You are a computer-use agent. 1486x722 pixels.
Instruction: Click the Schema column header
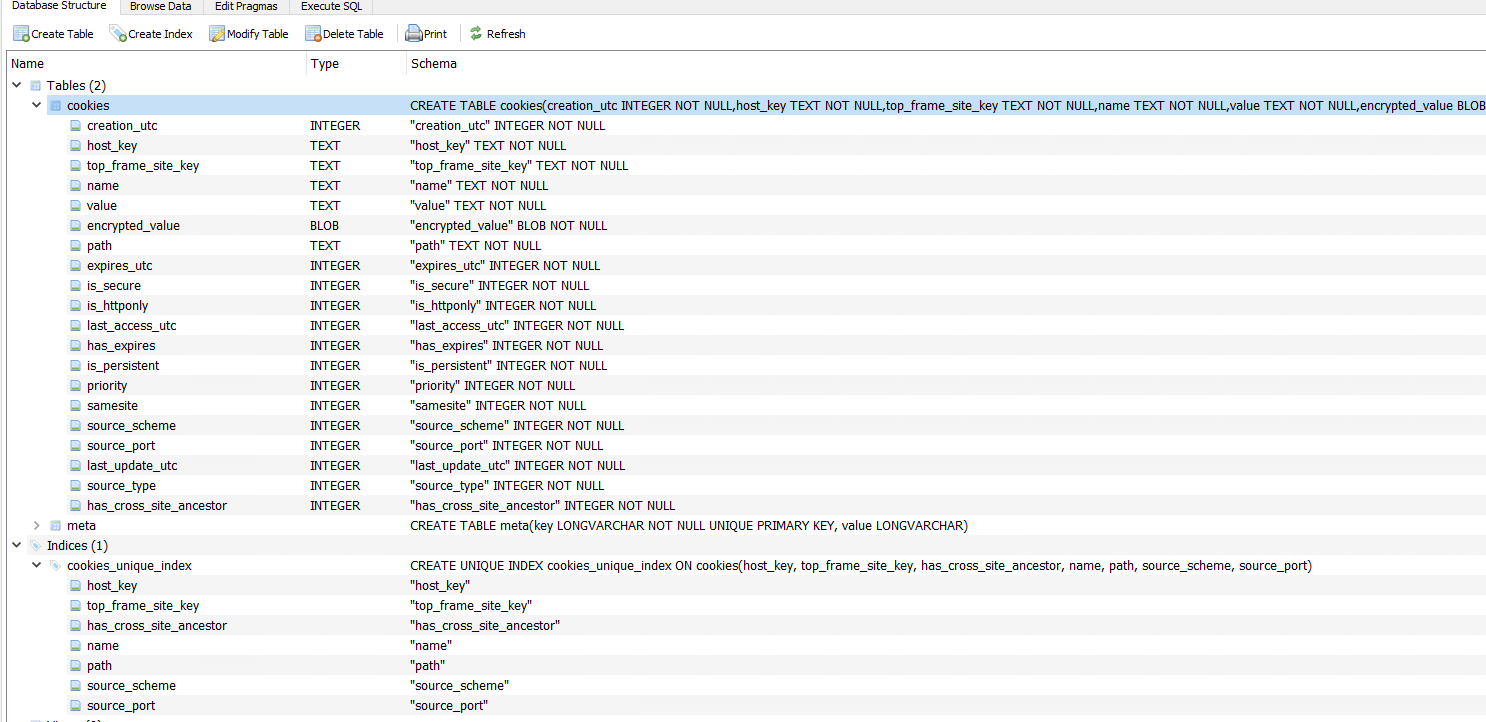click(946, 64)
